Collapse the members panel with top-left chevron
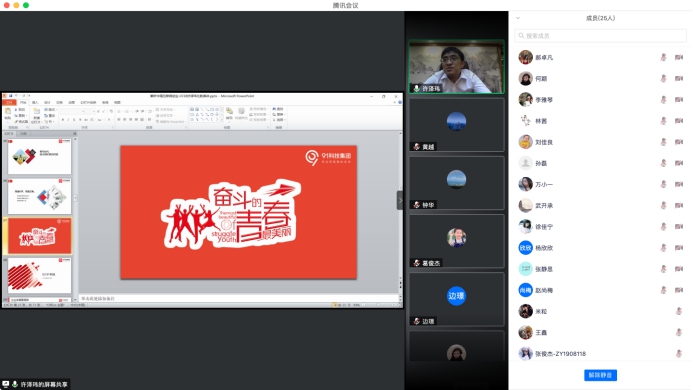Screen dimensions: 693x390 click(x=518, y=18)
